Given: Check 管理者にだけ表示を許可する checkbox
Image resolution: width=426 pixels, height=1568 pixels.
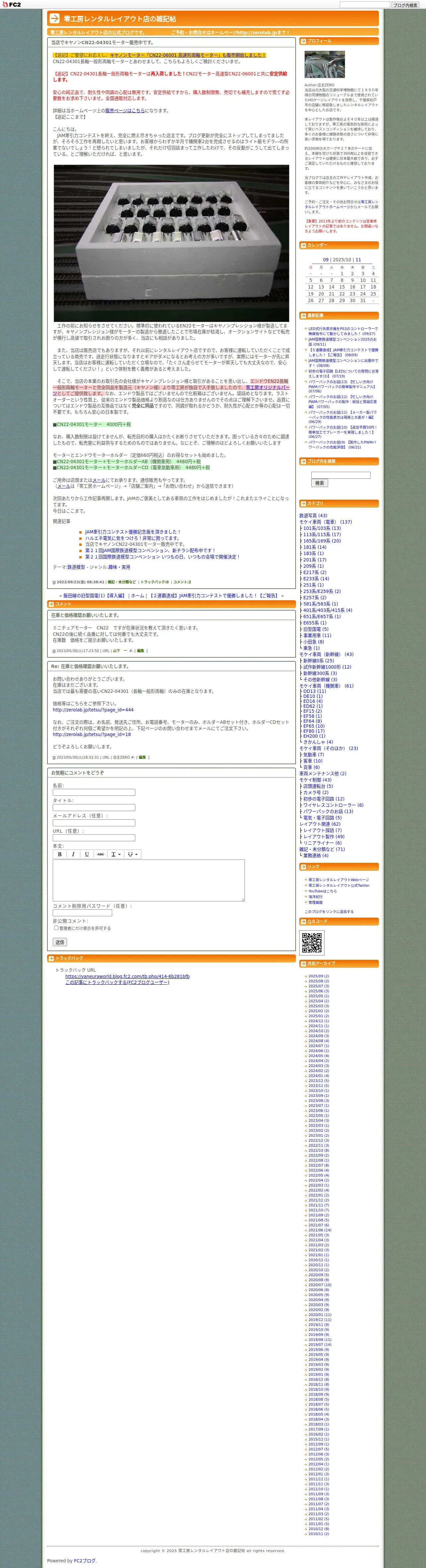Looking at the screenshot, I should pos(56,928).
